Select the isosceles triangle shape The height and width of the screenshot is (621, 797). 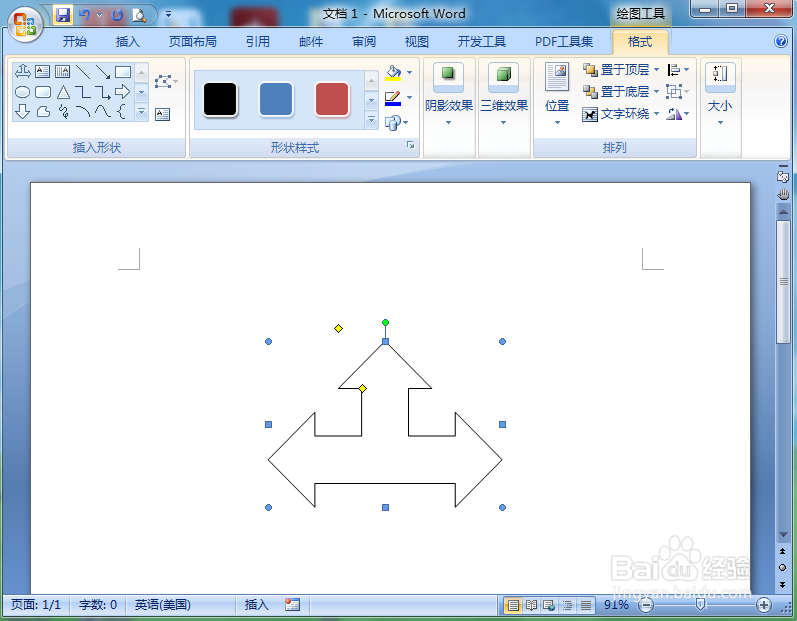63,92
